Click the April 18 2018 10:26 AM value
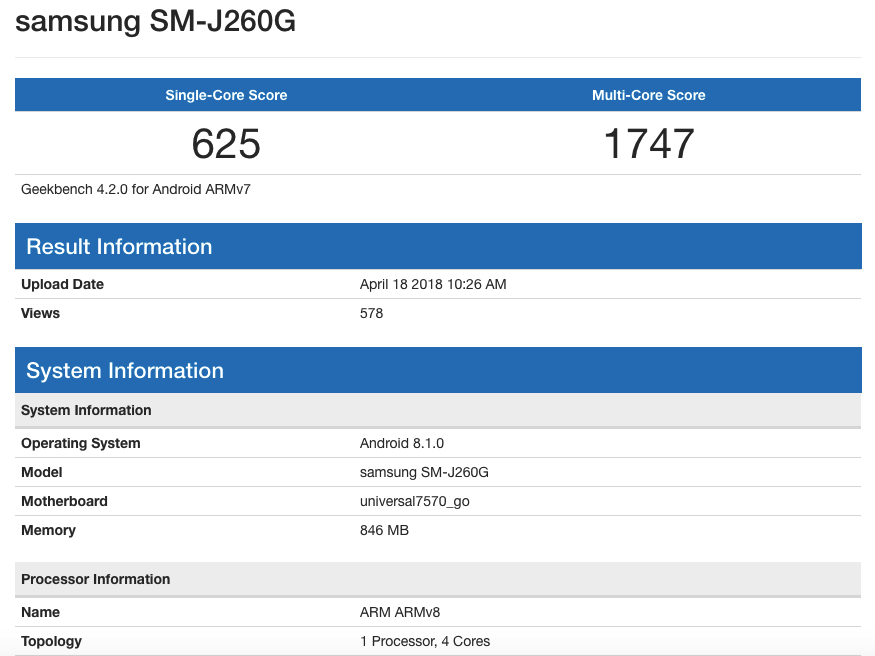This screenshot has height=656, width=875. 433,284
